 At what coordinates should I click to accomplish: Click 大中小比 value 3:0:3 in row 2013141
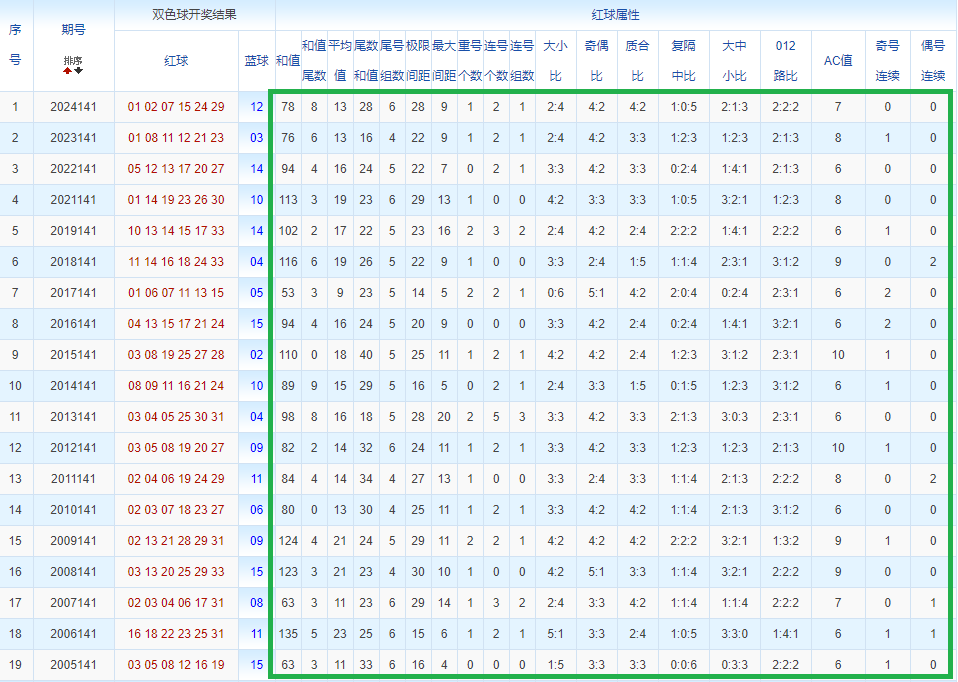(x=734, y=416)
